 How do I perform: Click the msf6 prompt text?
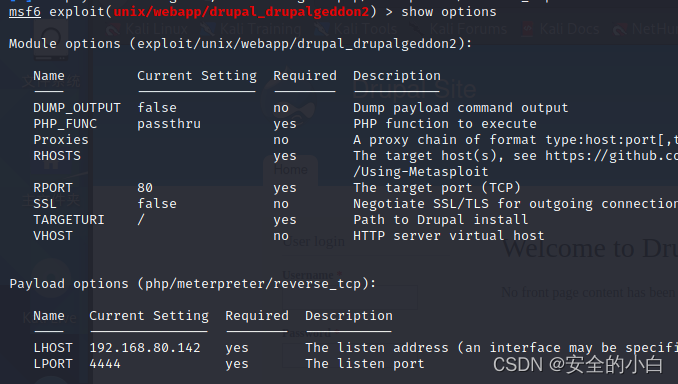click(x=25, y=11)
